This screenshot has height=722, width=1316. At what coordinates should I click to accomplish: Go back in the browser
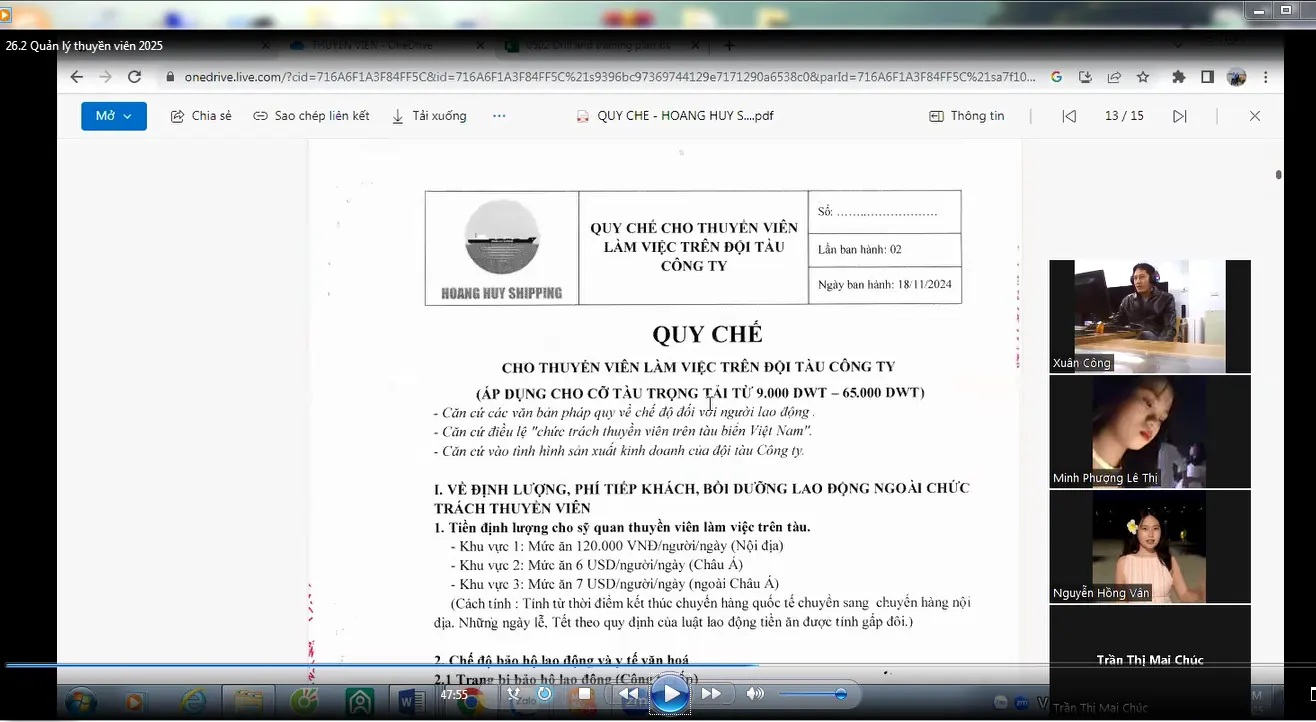coord(77,77)
